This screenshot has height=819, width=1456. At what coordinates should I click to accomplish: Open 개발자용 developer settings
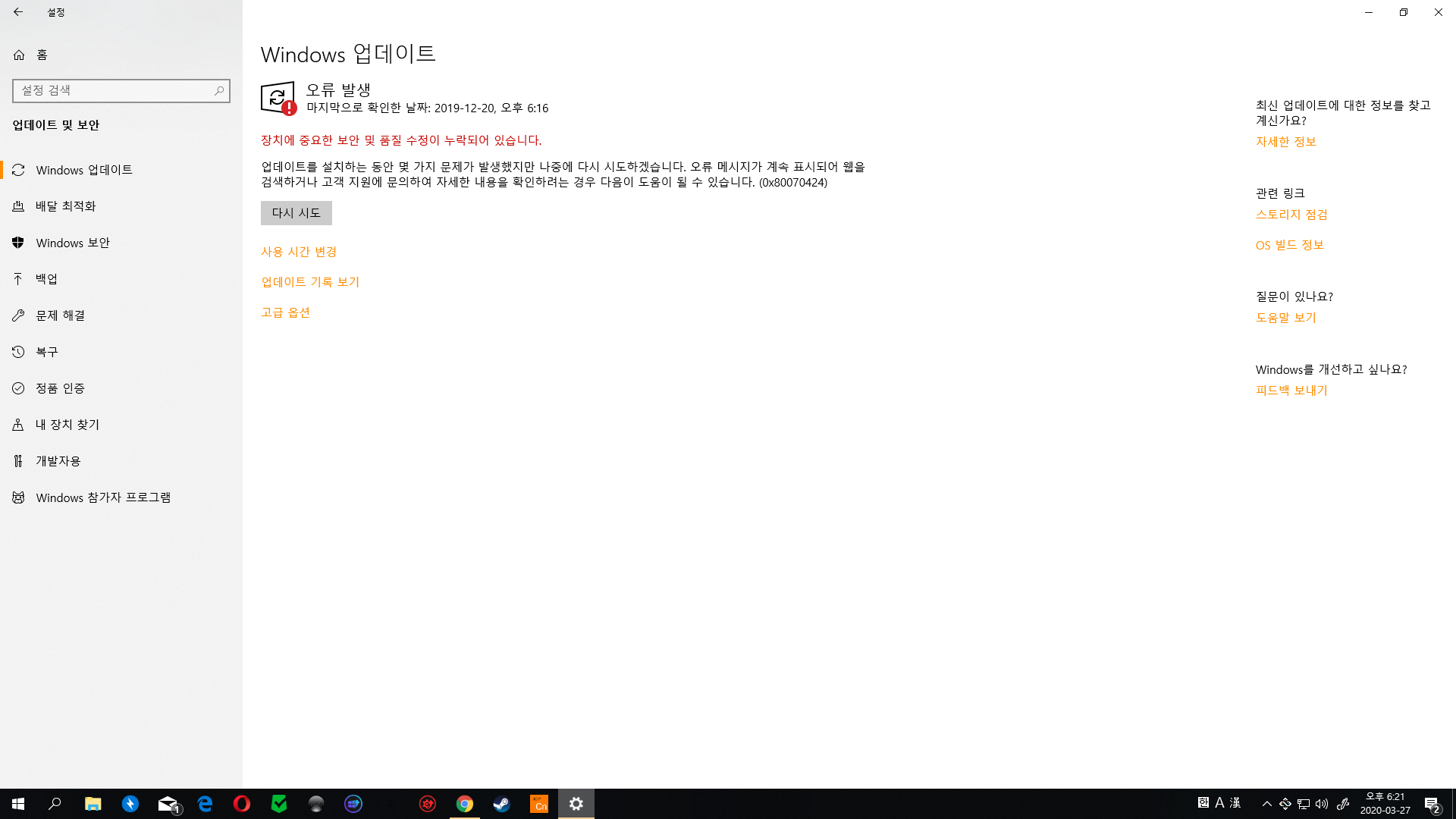pyautogui.click(x=58, y=461)
